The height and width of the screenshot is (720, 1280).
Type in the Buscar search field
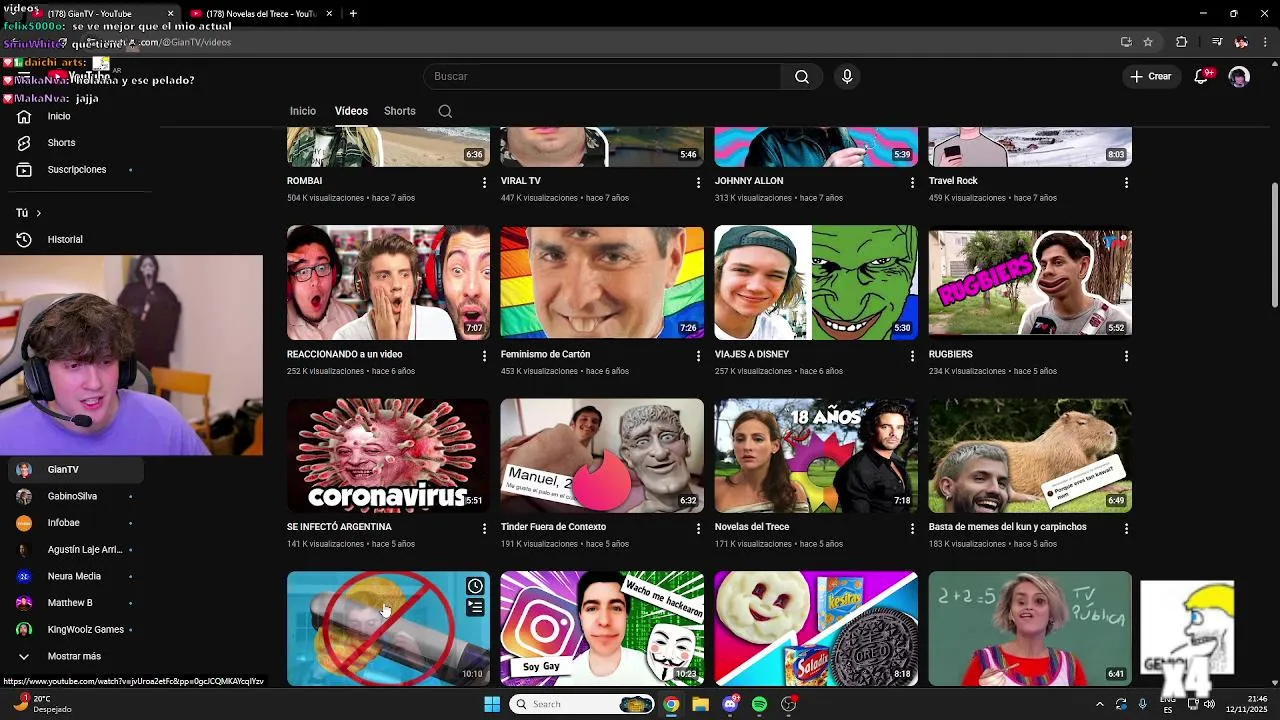(602, 77)
